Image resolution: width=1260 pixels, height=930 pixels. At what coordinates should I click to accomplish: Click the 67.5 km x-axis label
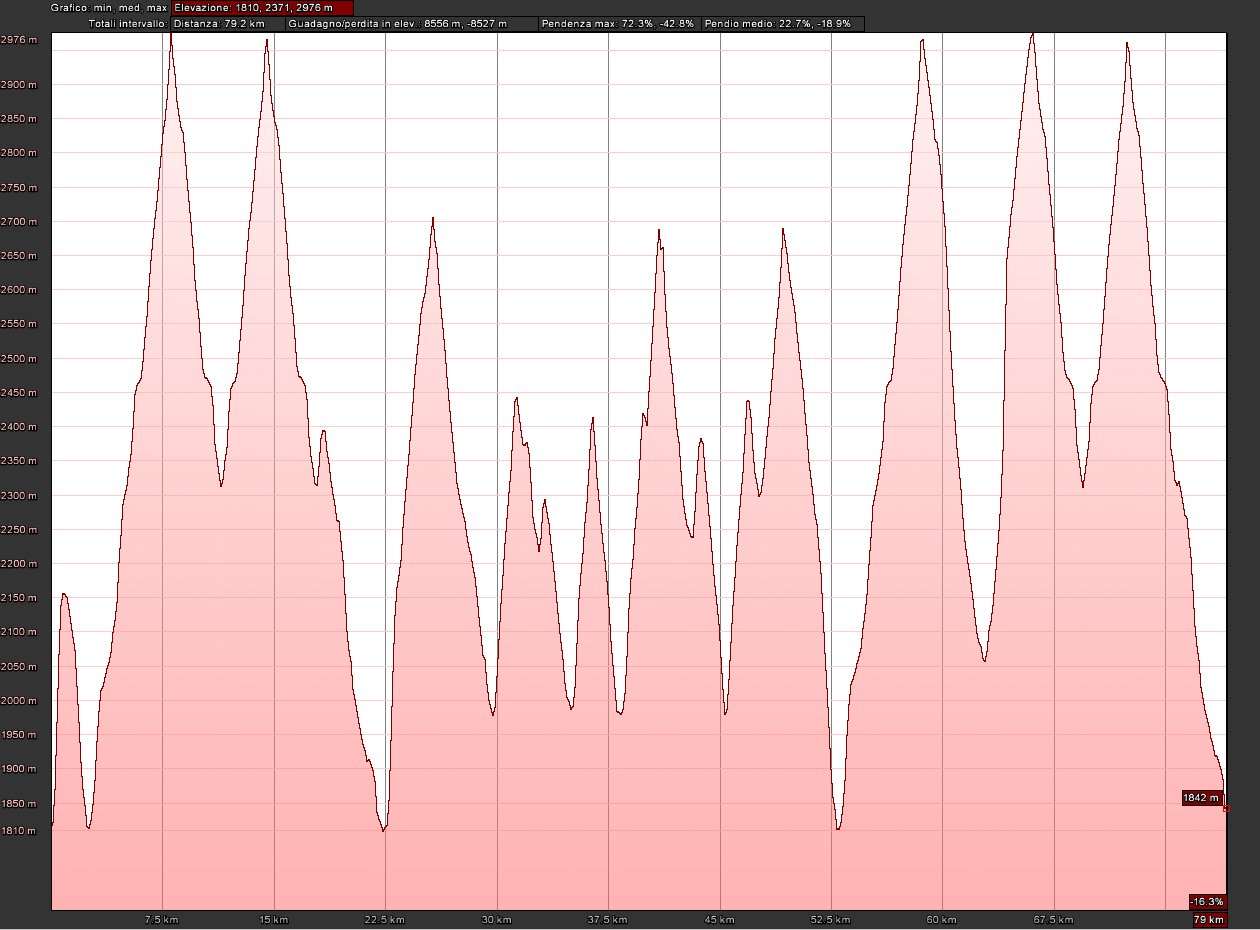coord(1054,919)
